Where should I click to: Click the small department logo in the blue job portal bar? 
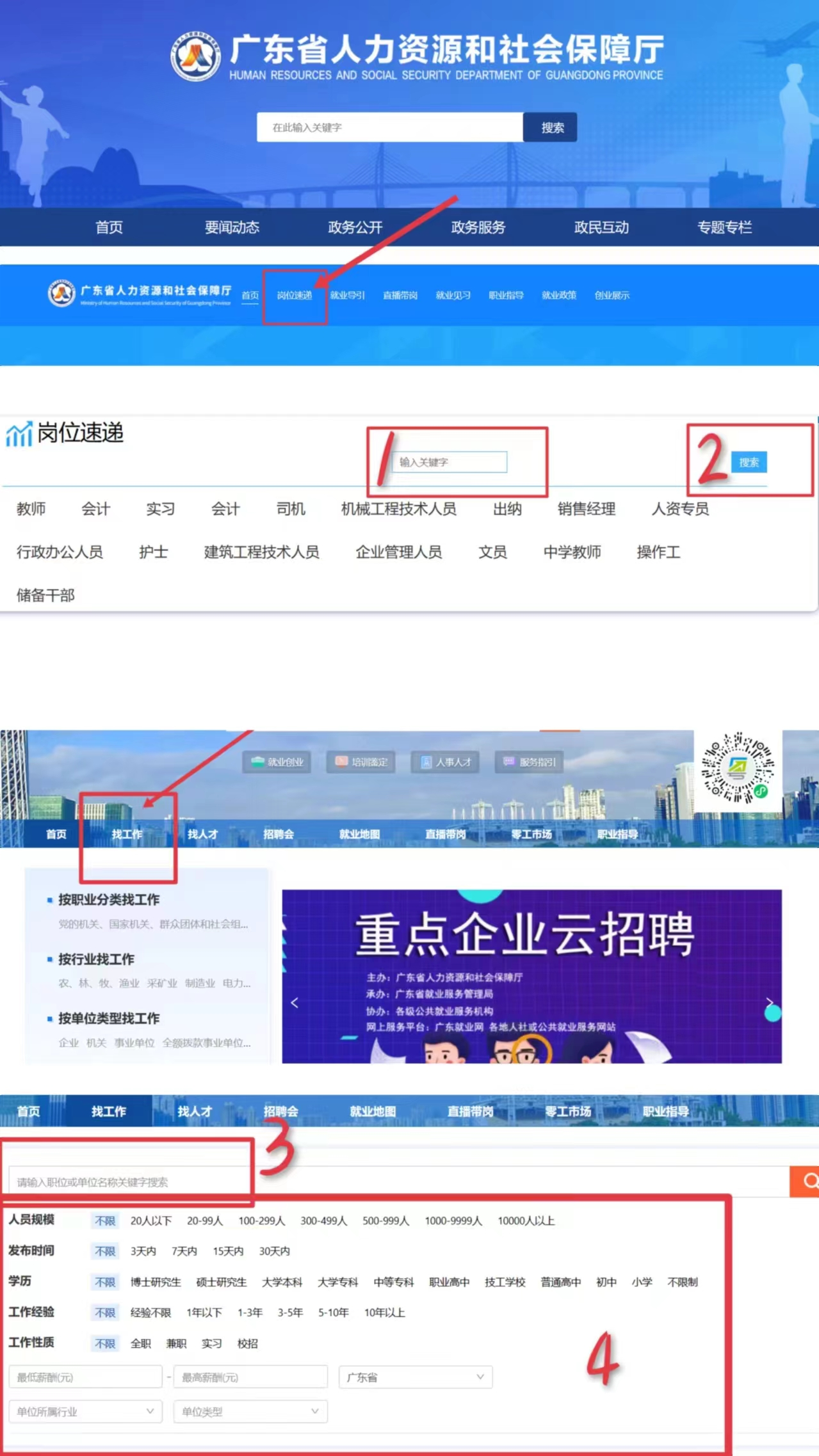pyautogui.click(x=61, y=294)
